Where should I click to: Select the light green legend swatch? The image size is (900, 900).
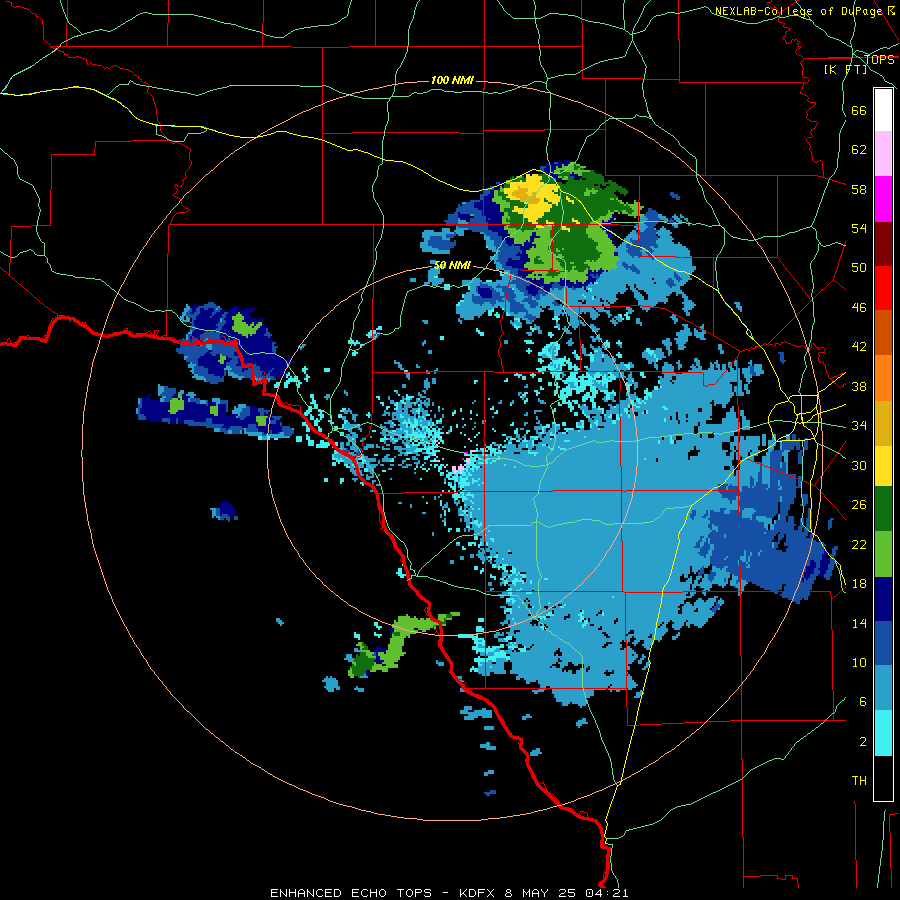tap(883, 553)
